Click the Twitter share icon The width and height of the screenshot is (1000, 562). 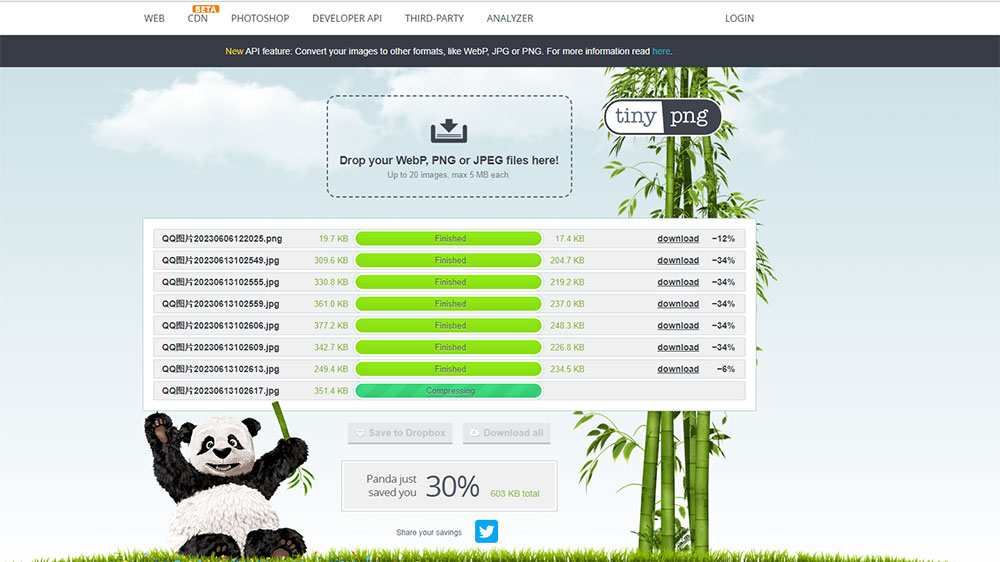pyautogui.click(x=486, y=531)
